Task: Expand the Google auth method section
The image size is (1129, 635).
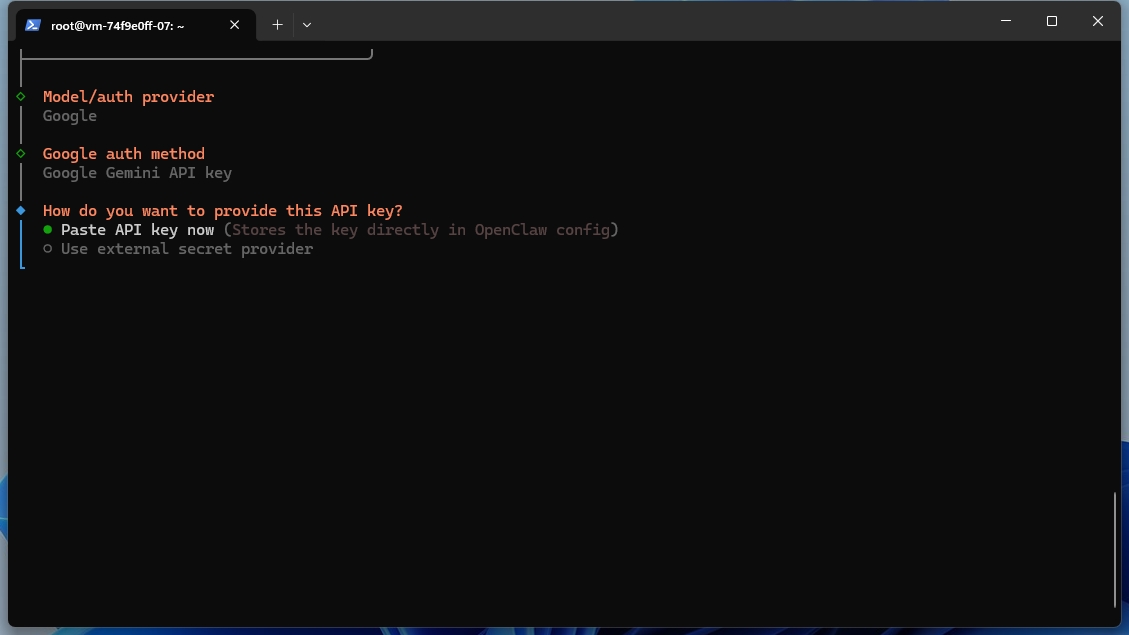Action: click(123, 153)
